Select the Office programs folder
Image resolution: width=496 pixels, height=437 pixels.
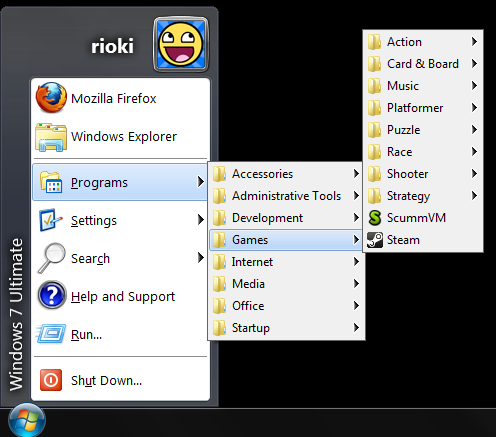[286, 306]
